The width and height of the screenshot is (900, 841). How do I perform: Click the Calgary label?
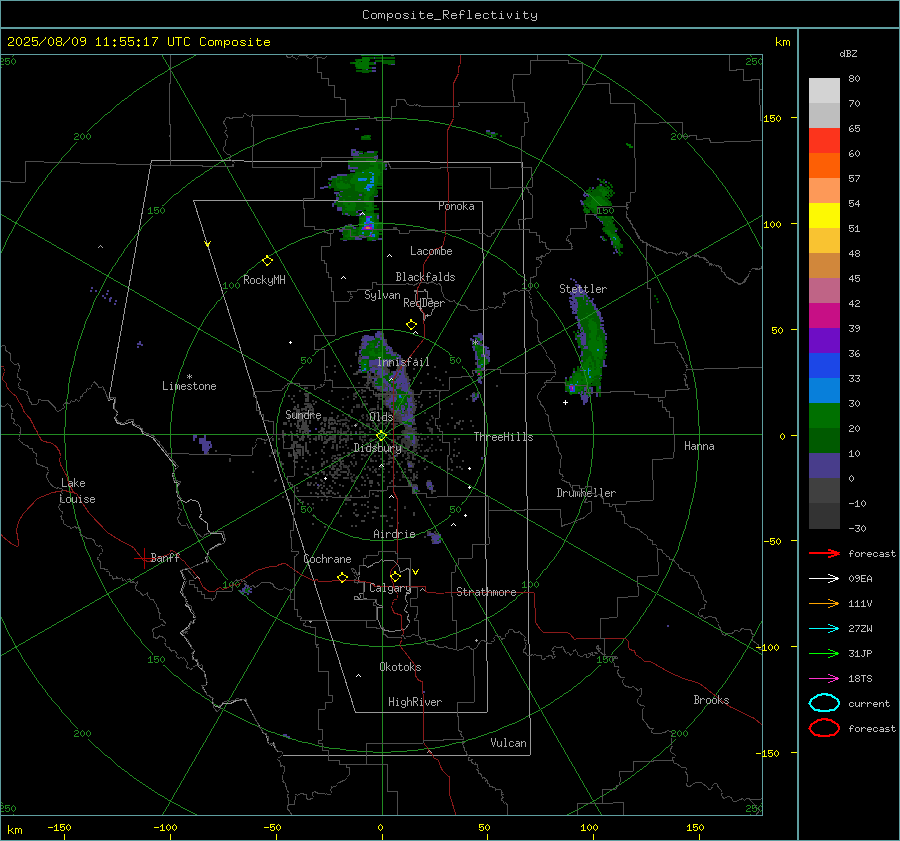click(x=390, y=588)
